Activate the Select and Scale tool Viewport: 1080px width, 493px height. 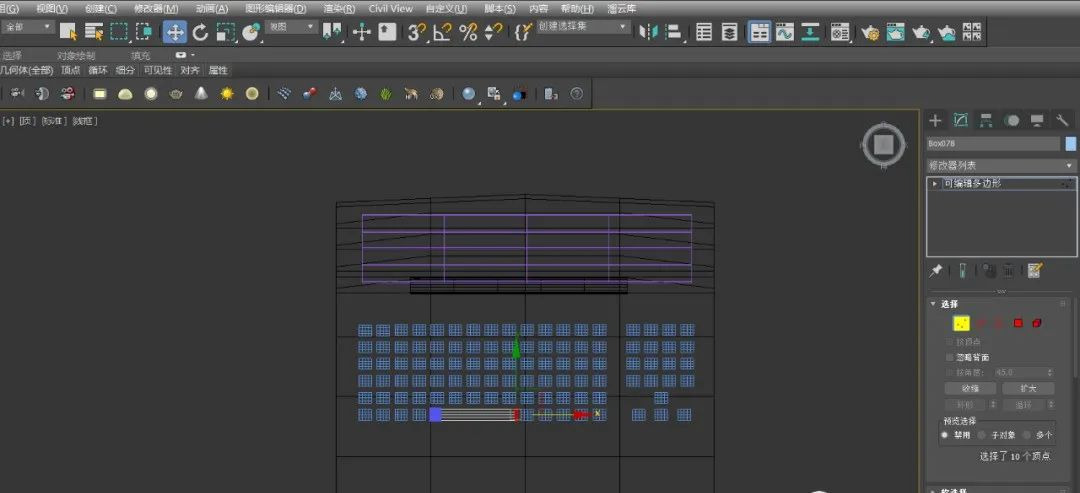point(226,32)
